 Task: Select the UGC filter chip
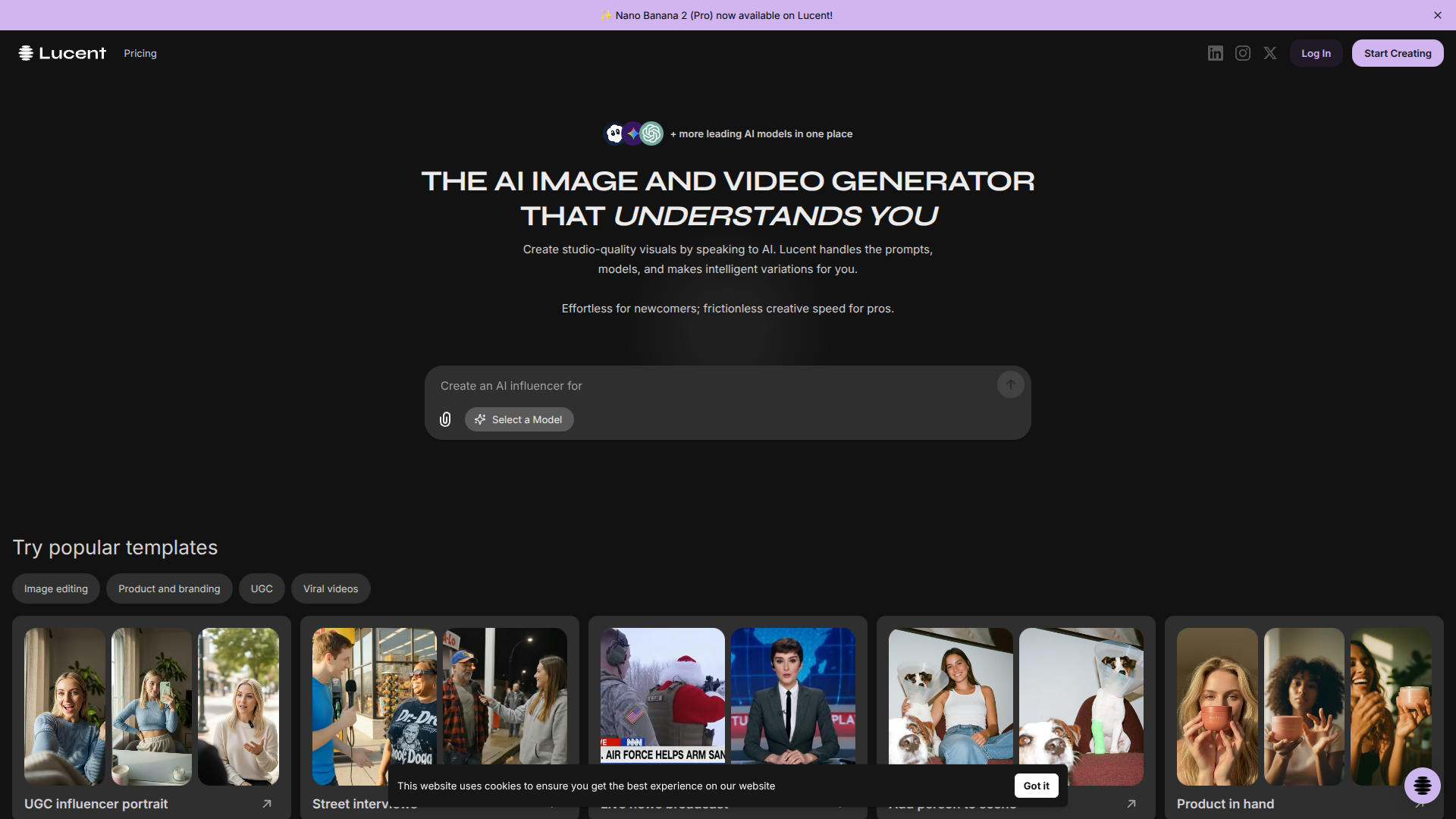262,588
